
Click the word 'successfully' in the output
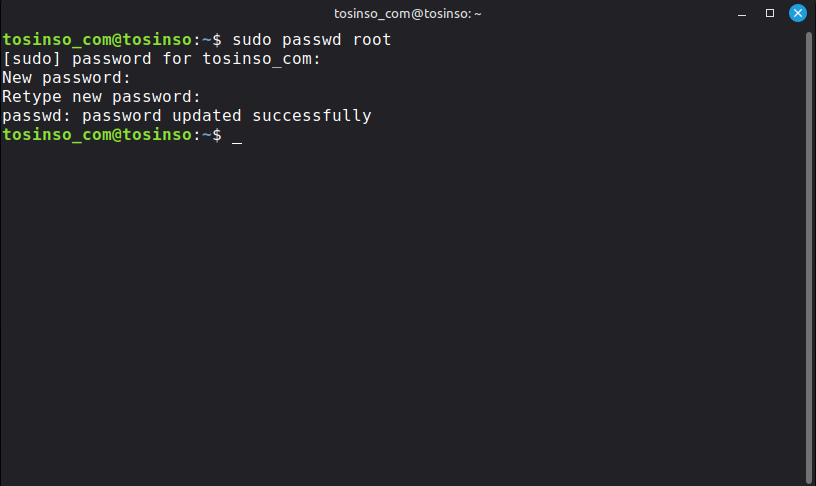coord(312,116)
